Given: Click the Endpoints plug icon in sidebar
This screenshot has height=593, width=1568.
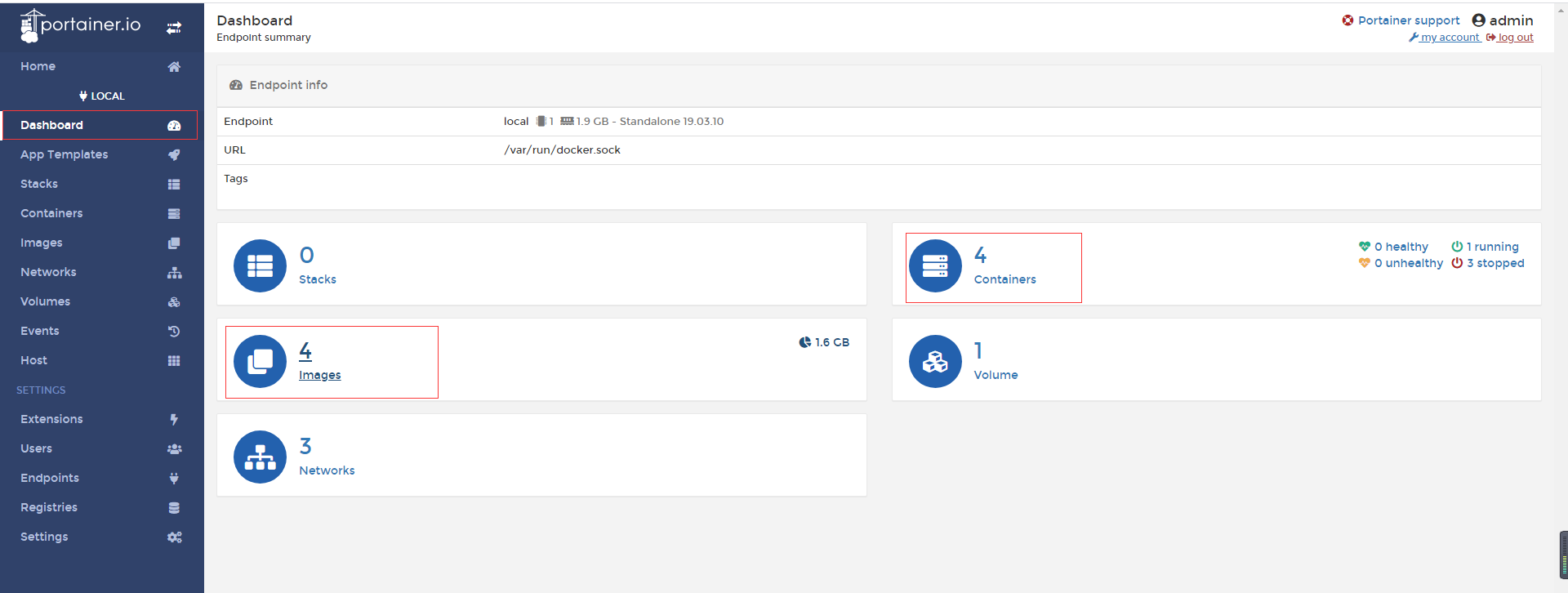Looking at the screenshot, I should pos(174,479).
